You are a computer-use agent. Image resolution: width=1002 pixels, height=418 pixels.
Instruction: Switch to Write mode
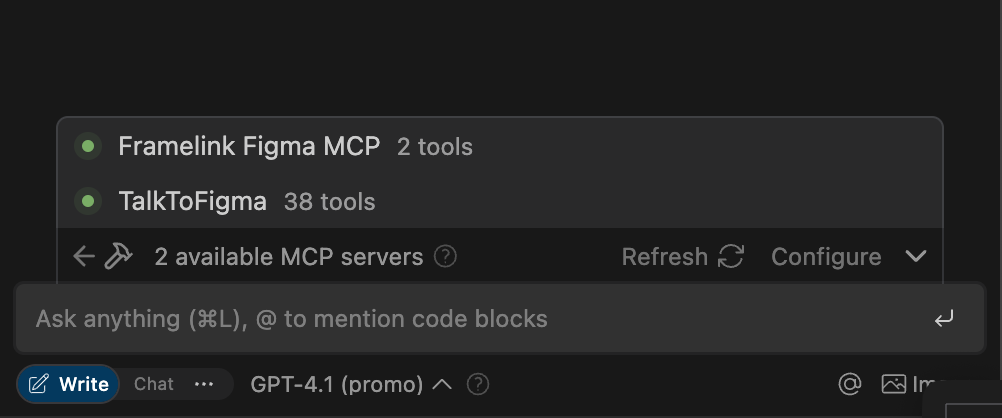pyautogui.click(x=69, y=384)
